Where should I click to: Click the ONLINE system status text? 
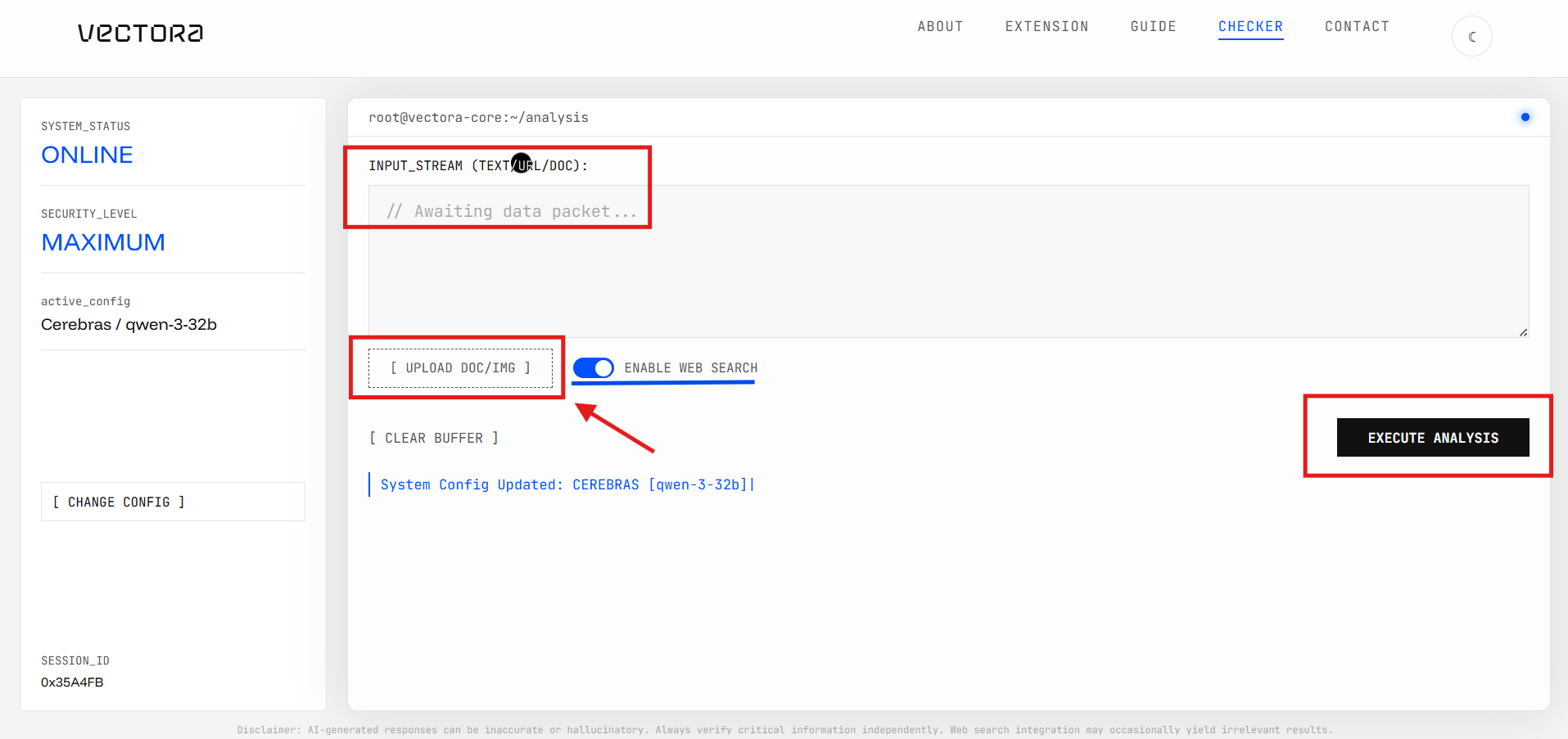[87, 155]
